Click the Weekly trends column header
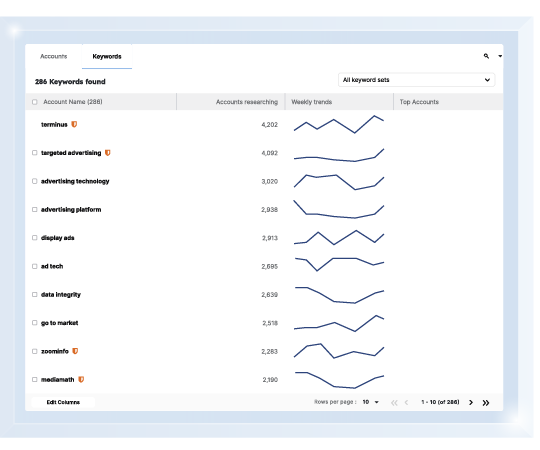Screen dimensions: 540x450 point(311,102)
